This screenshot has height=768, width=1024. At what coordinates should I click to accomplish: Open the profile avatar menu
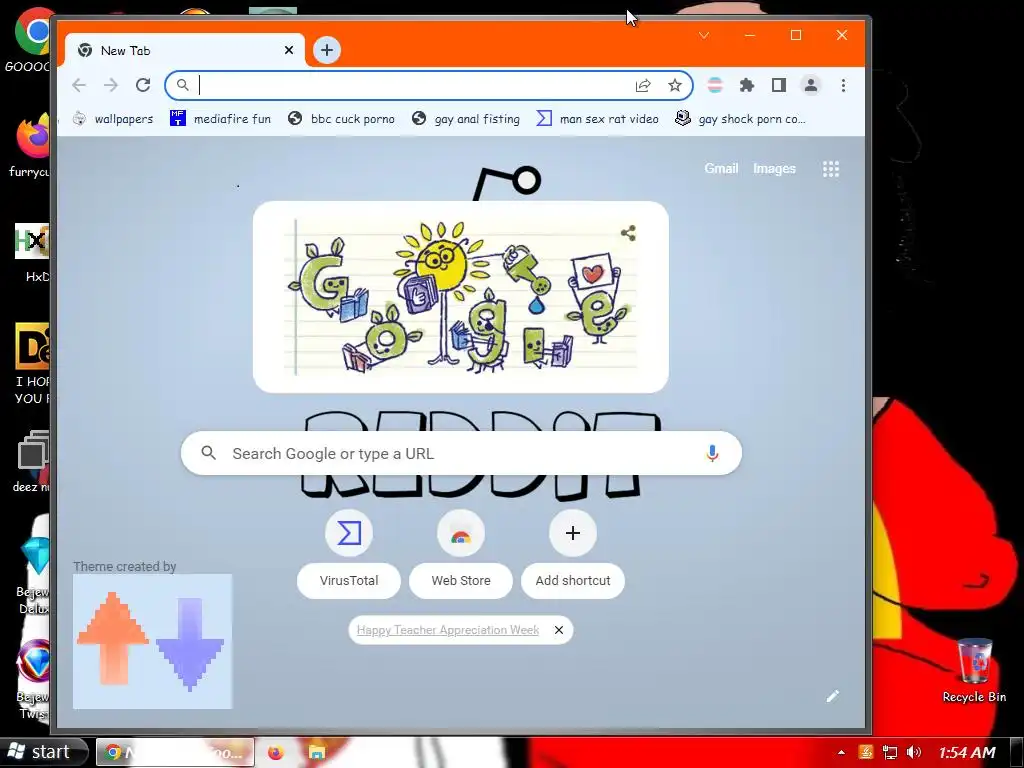pos(810,85)
